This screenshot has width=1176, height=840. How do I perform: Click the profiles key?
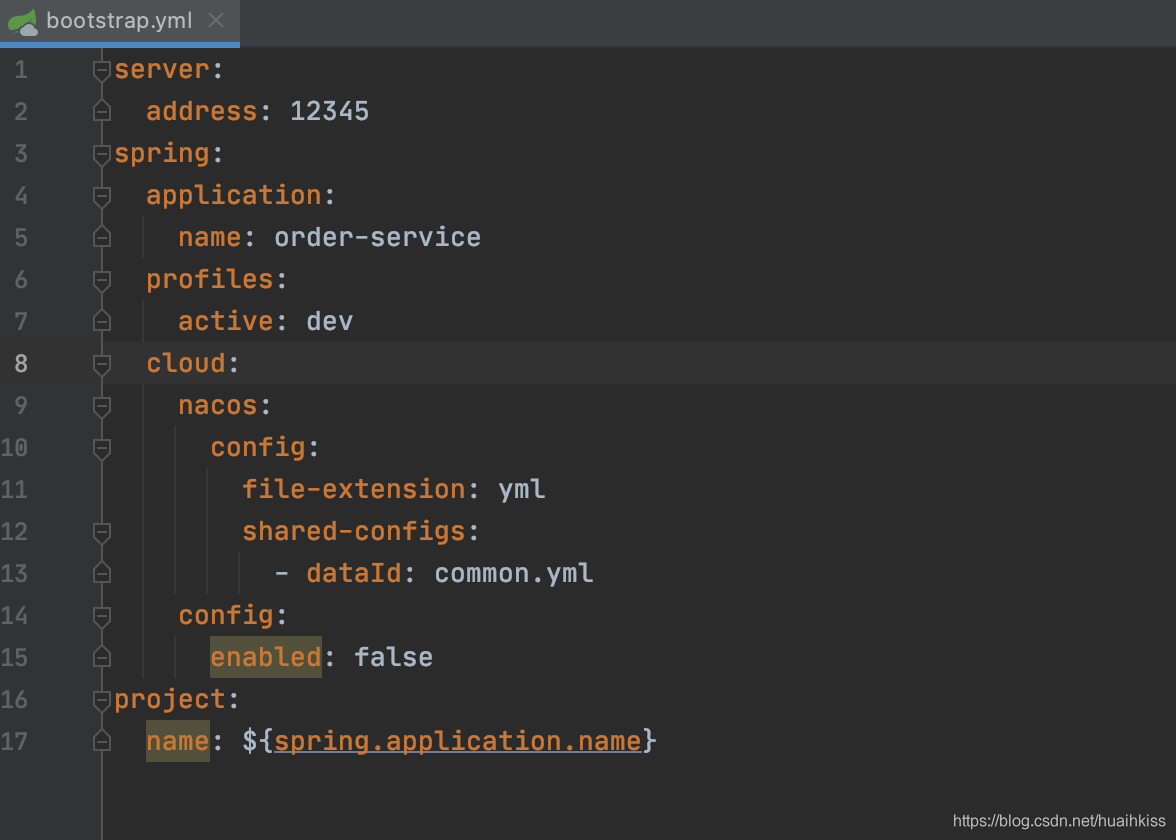coord(210,280)
